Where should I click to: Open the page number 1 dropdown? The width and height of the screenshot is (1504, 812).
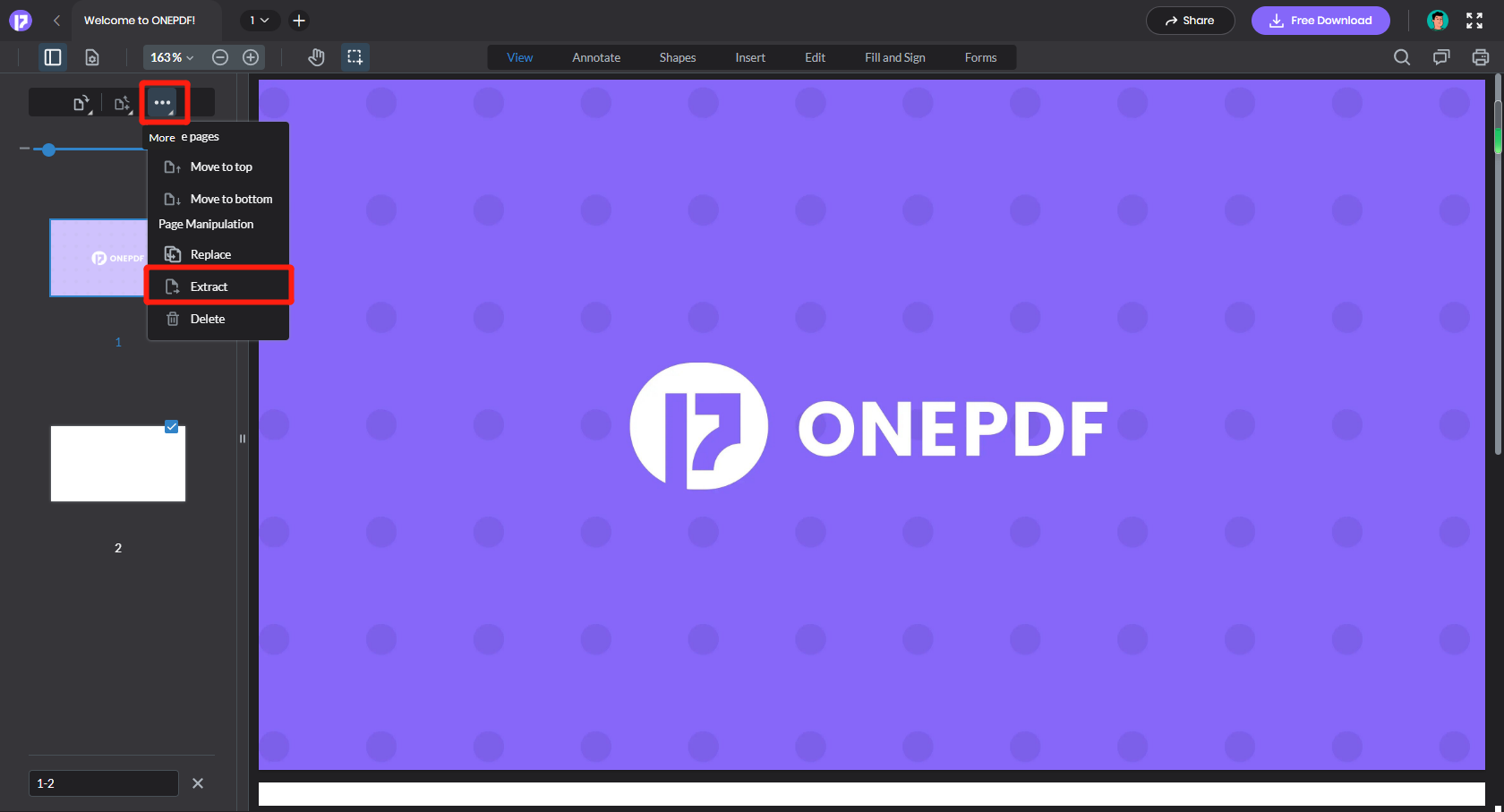(x=260, y=20)
